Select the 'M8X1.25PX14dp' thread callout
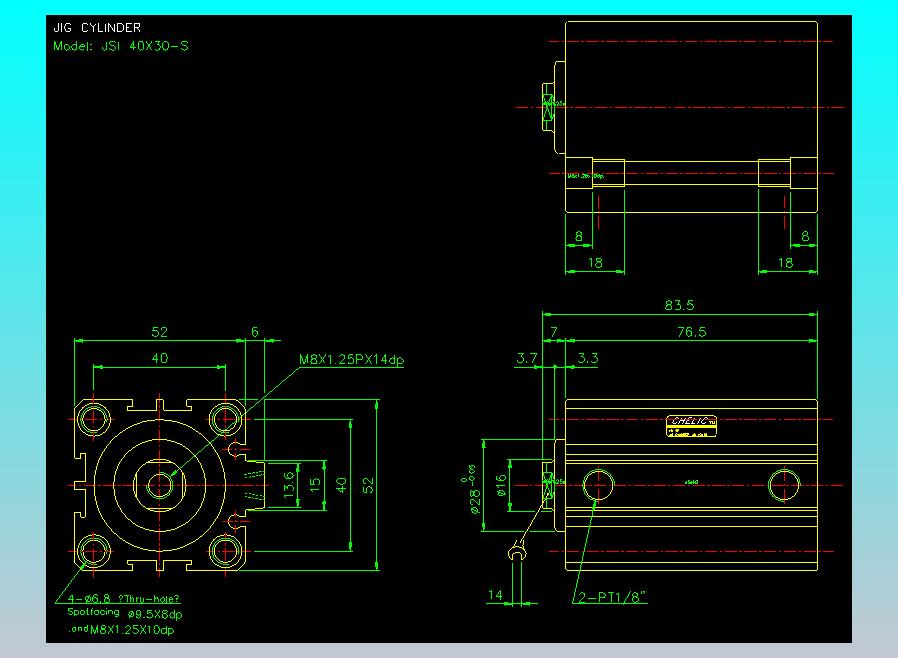898x658 pixels. pos(352,360)
